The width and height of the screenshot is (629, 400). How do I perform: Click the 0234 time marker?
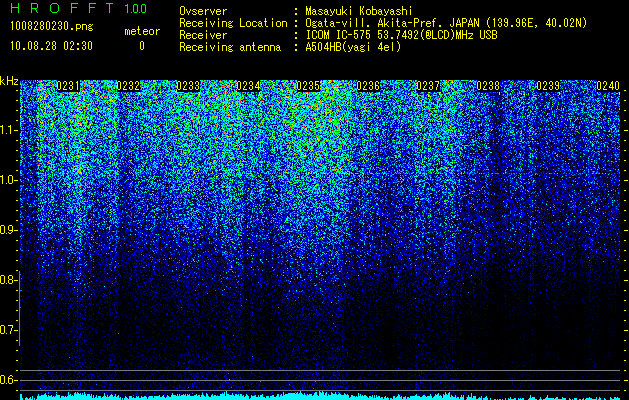point(248,86)
